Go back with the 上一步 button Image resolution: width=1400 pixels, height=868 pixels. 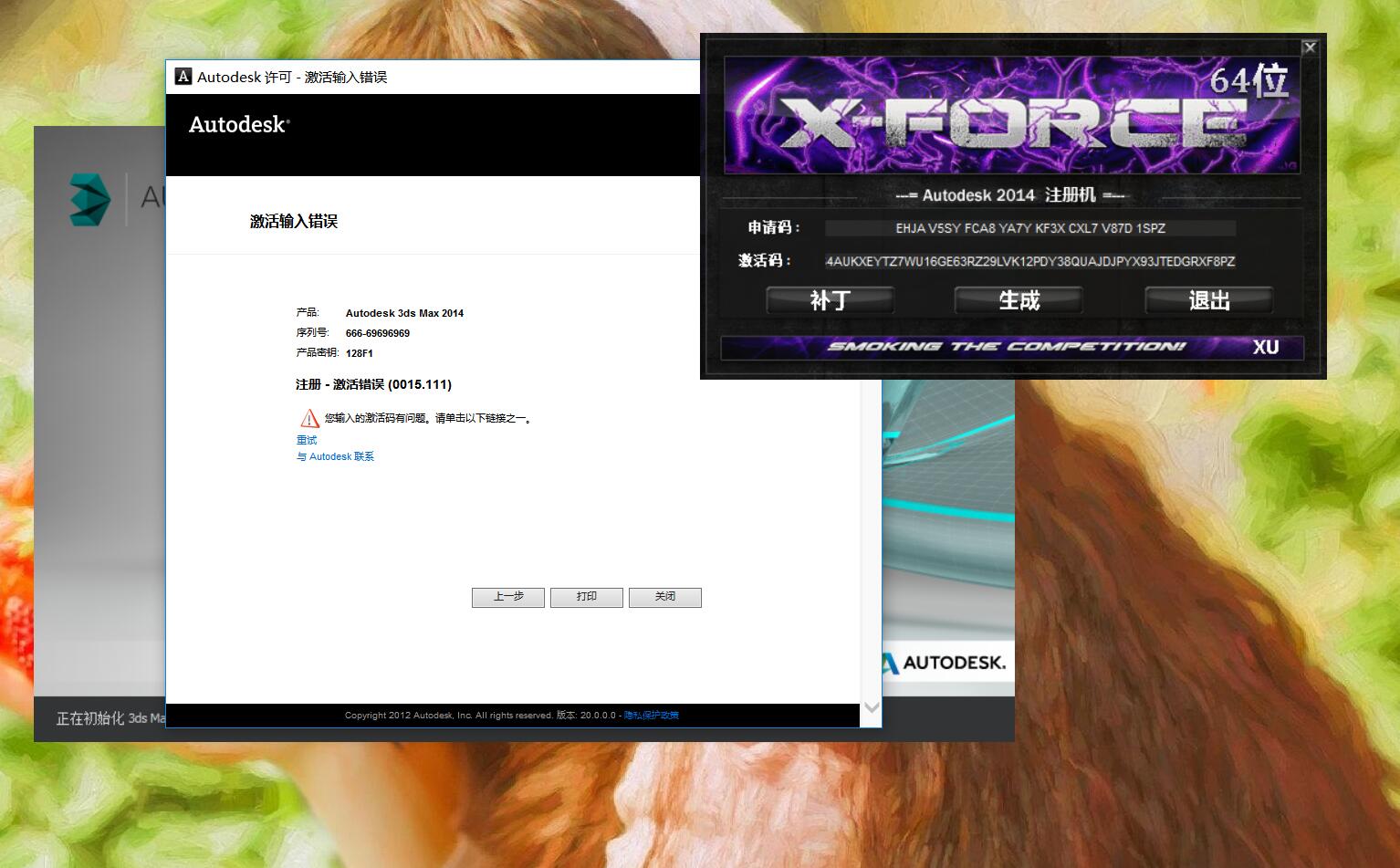[x=508, y=597]
